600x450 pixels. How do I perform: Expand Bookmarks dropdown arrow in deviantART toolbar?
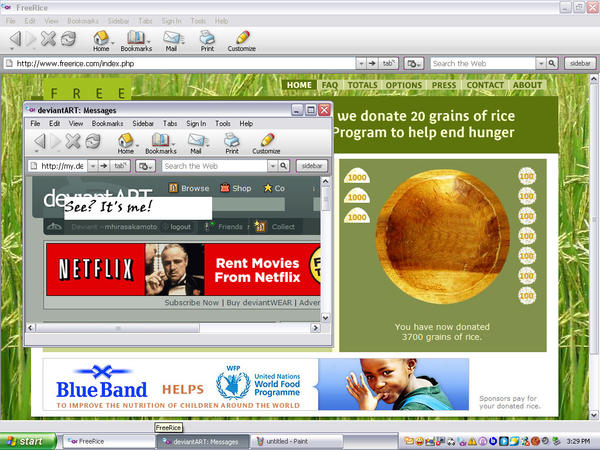coord(173,145)
